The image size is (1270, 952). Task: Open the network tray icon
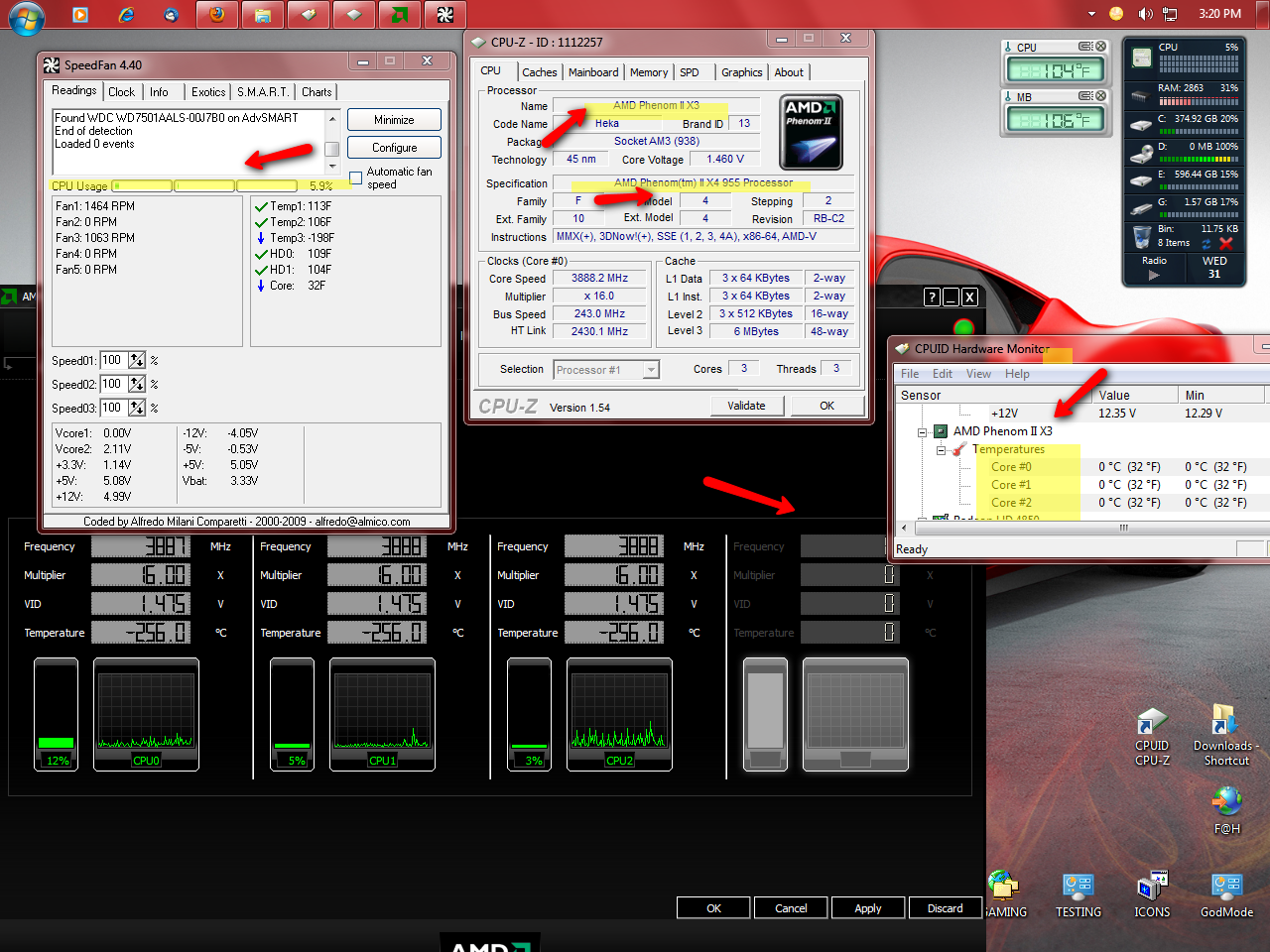[x=1170, y=14]
